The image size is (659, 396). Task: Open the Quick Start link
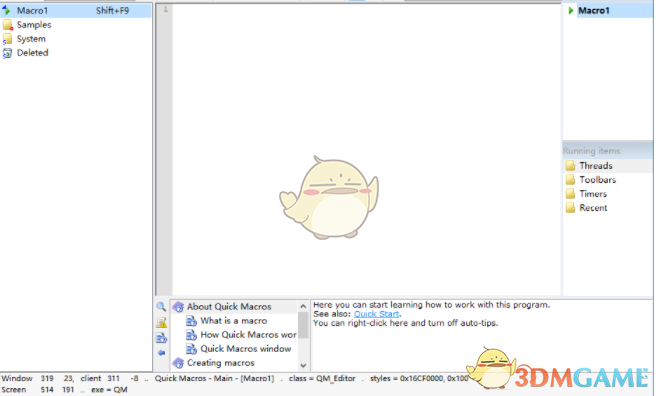[x=376, y=314]
